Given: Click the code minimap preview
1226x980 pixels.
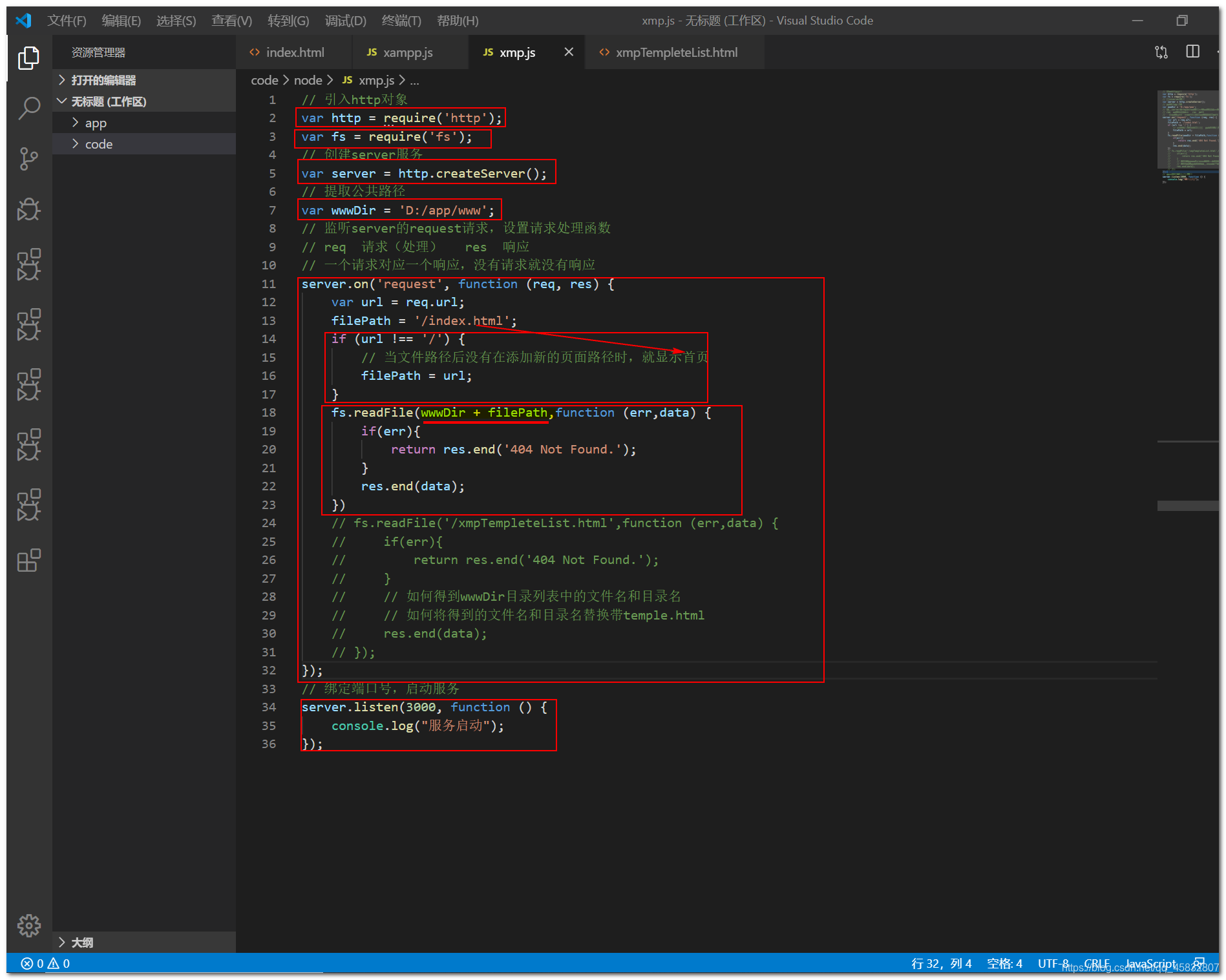Looking at the screenshot, I should pyautogui.click(x=1188, y=136).
